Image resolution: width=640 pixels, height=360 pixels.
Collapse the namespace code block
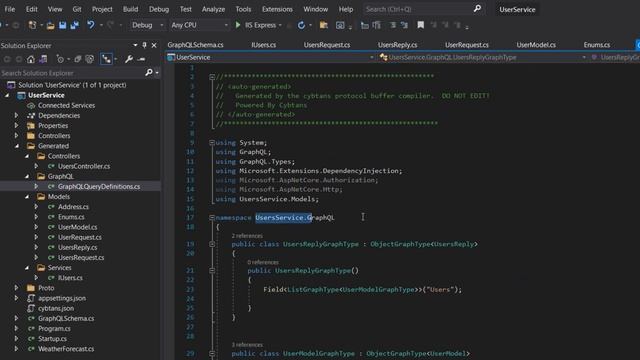click(x=212, y=218)
